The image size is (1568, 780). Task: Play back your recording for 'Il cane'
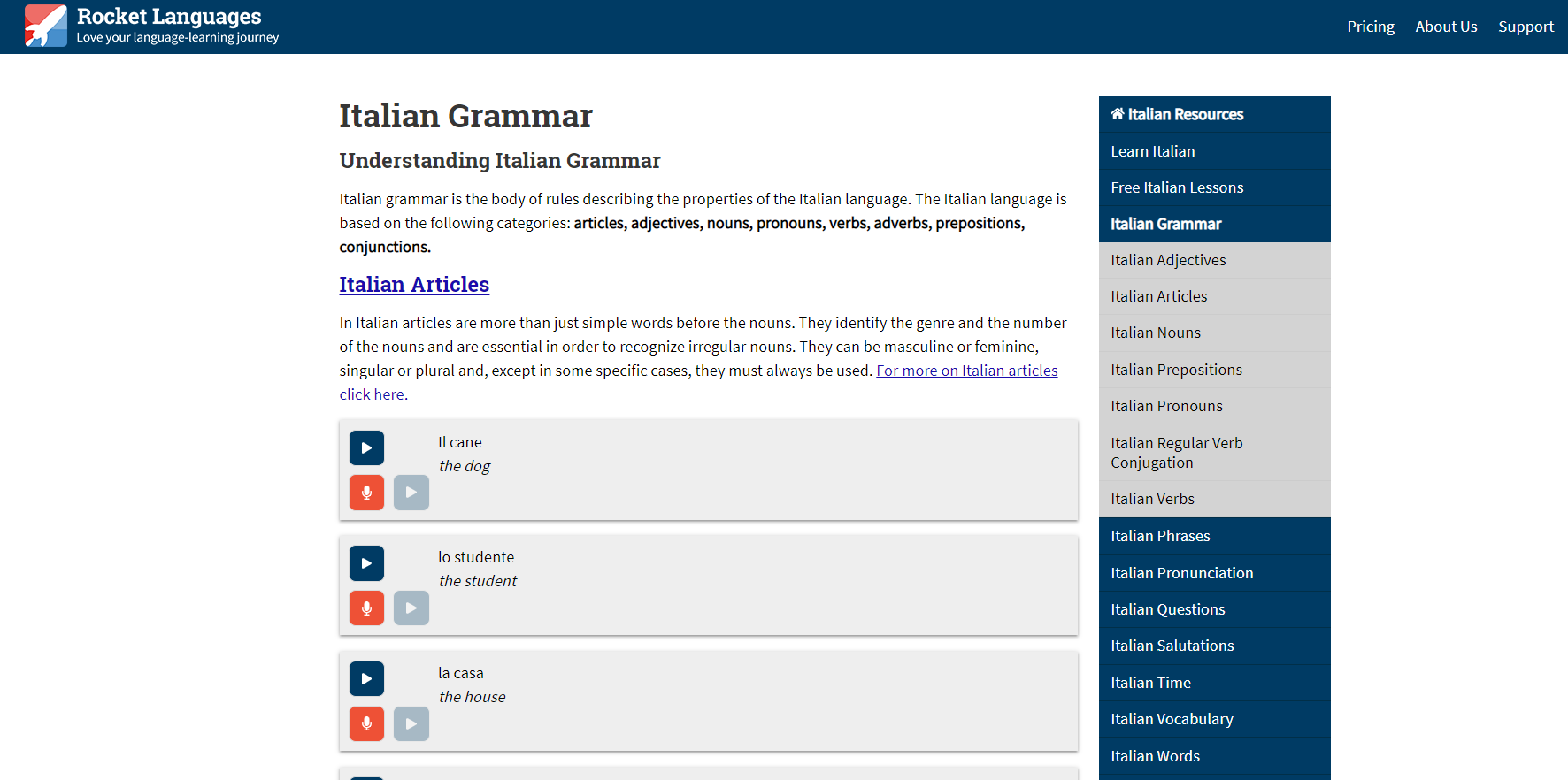[411, 493]
